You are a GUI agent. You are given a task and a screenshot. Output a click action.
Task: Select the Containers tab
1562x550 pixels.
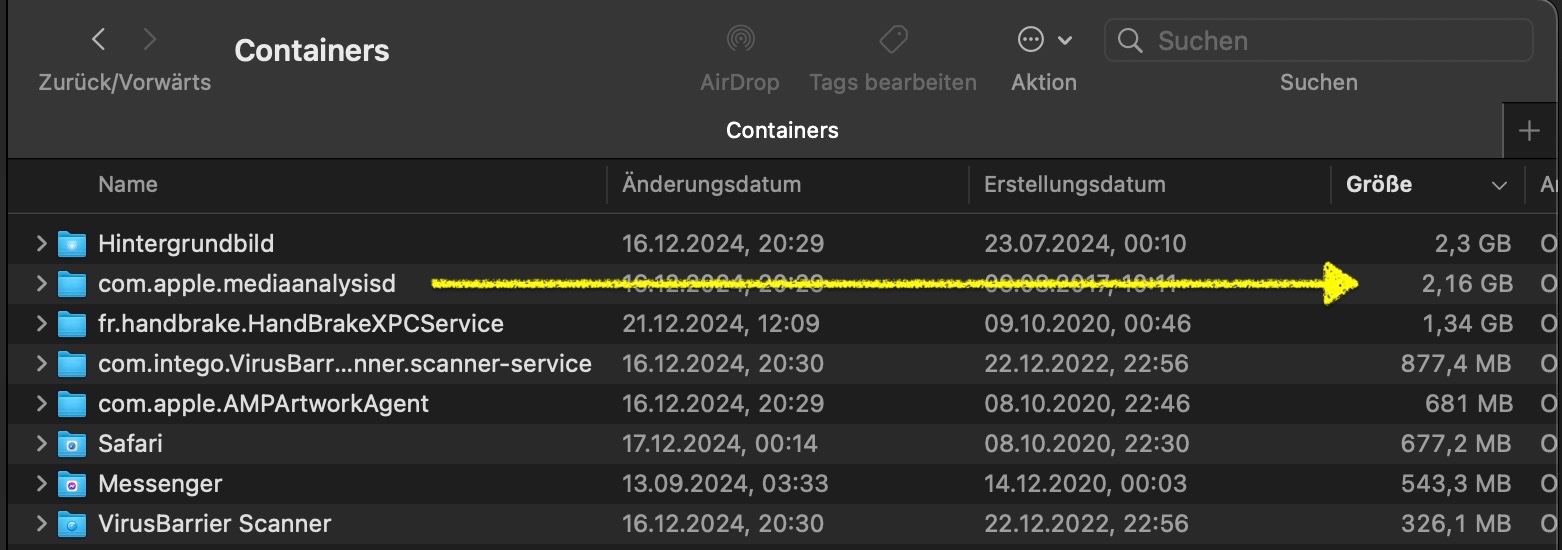(x=782, y=131)
